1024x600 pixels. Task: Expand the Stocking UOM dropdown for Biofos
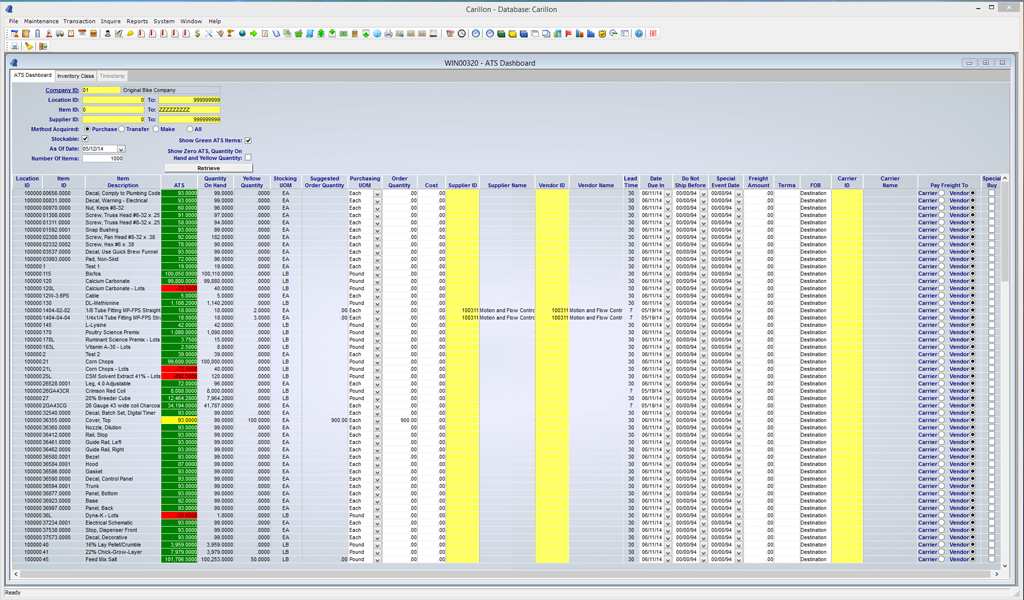pyautogui.click(x=376, y=272)
